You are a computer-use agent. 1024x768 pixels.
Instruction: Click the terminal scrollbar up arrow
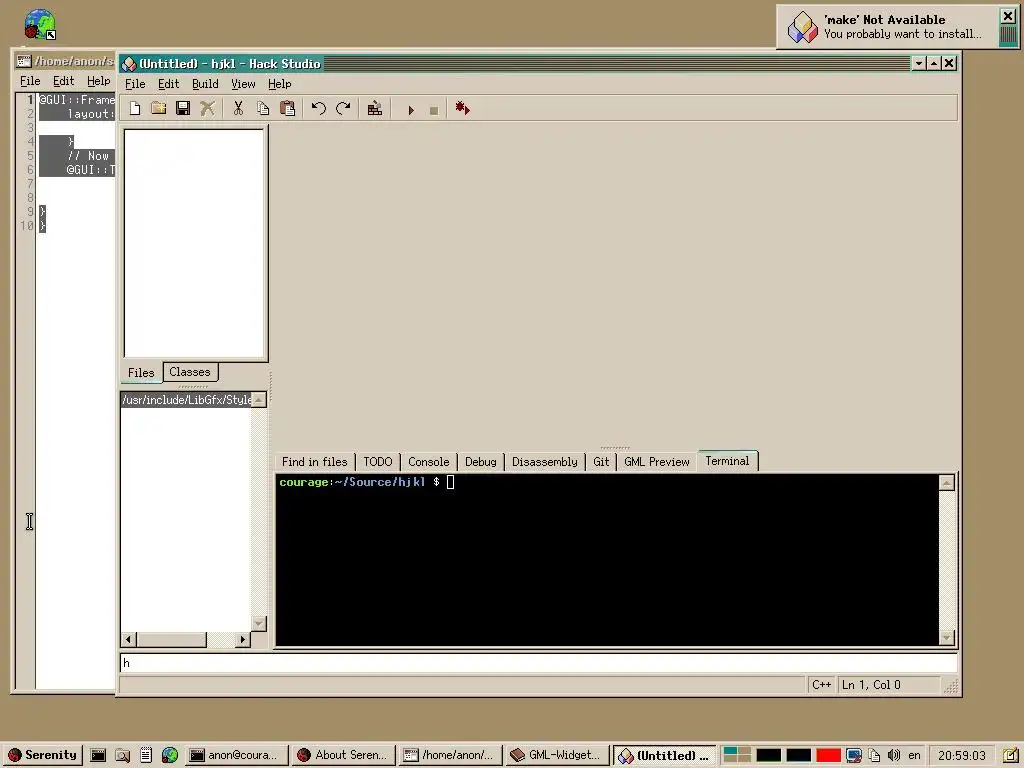click(947, 483)
